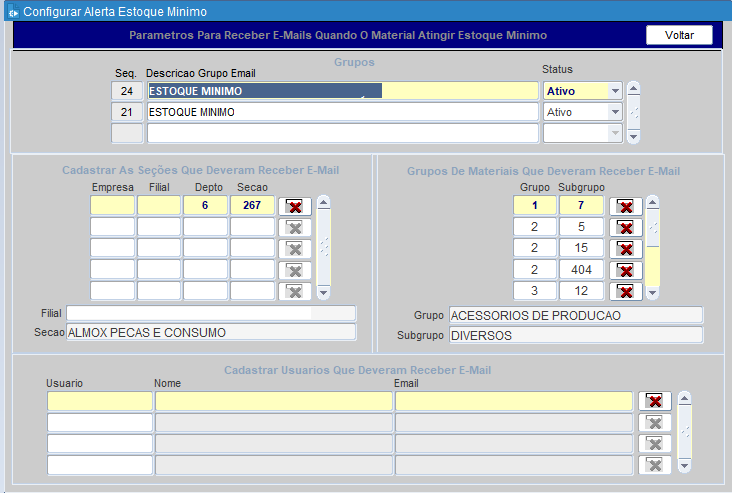Image resolution: width=732 pixels, height=493 pixels.
Task: Click Grupo field ACESSORIOS DE PRODUCAO
Action: (x=576, y=315)
